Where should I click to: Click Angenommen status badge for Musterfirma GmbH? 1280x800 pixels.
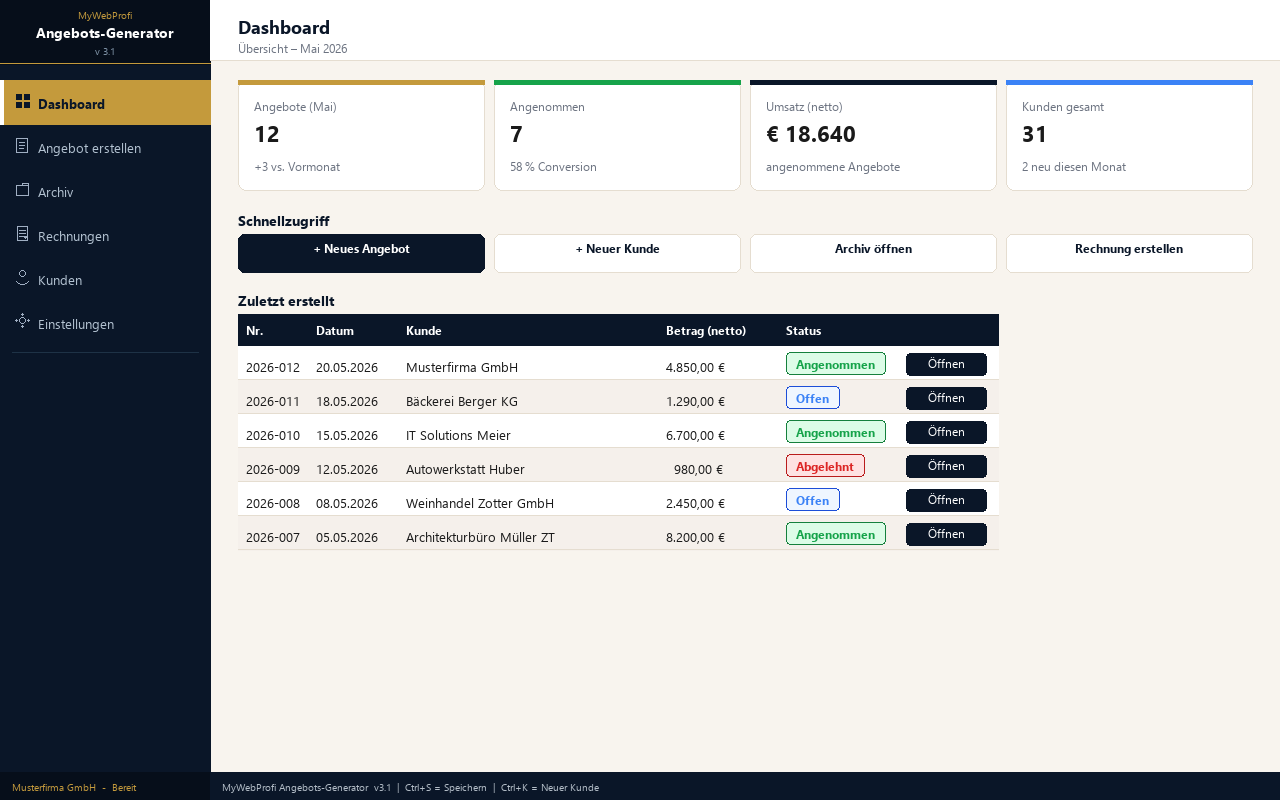[x=836, y=364]
